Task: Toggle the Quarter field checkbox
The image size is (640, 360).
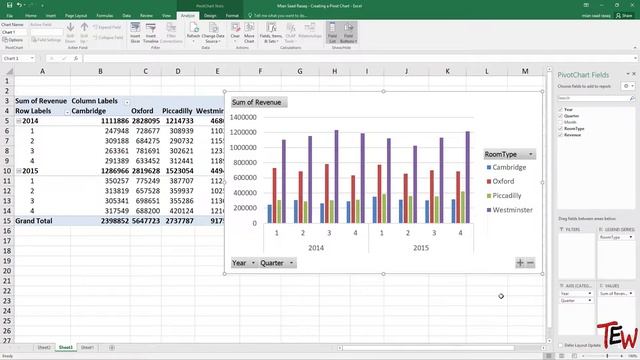Action: click(x=560, y=116)
